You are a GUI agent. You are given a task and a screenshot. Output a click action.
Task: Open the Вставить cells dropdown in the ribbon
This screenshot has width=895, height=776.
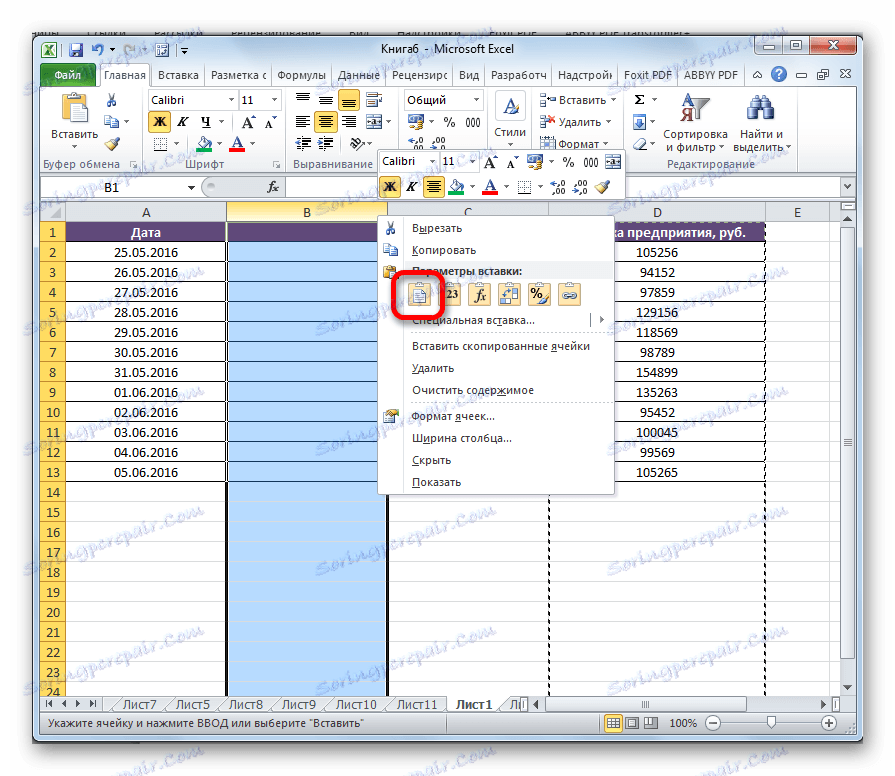pyautogui.click(x=614, y=100)
